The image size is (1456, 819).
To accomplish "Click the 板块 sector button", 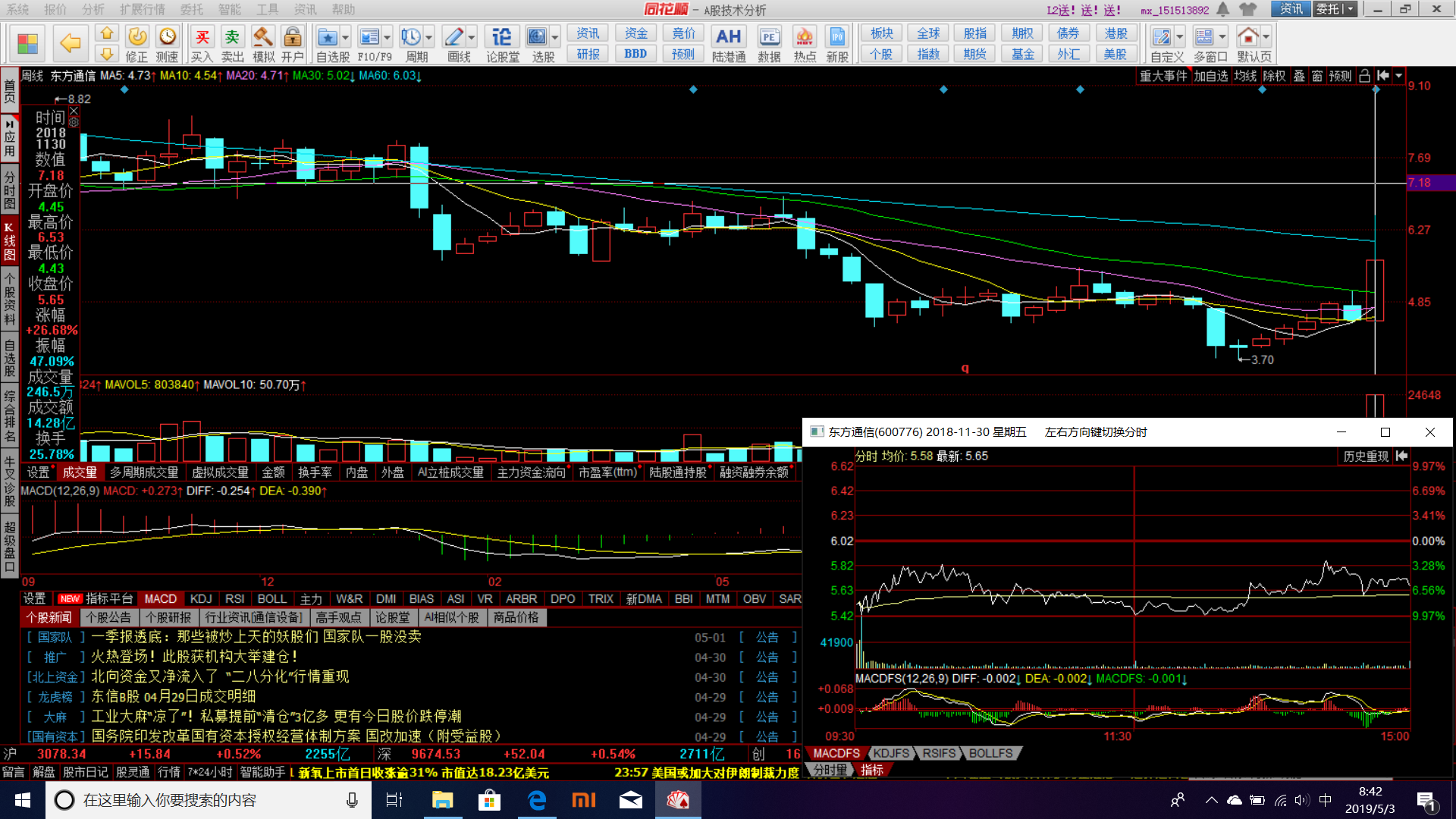I will pyautogui.click(x=881, y=33).
